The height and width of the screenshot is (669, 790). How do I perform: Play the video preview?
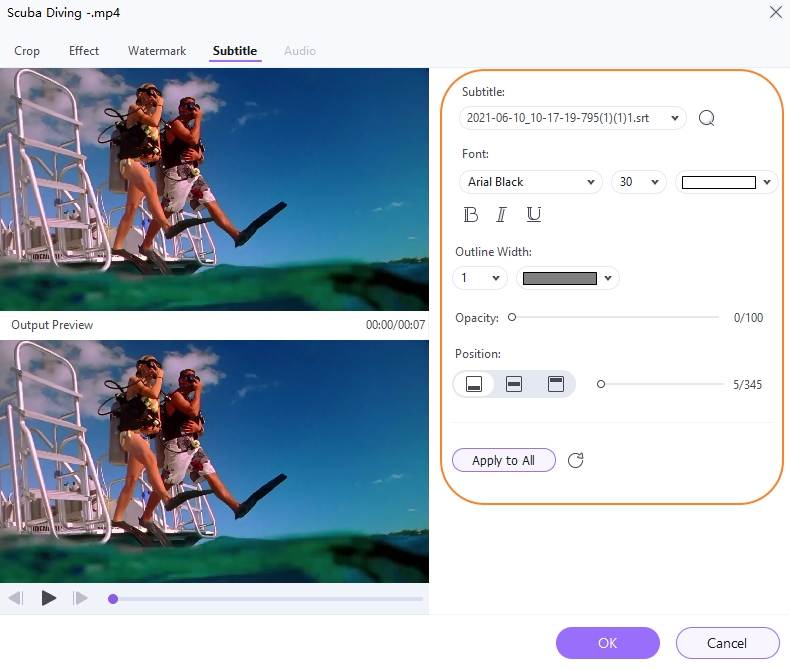pos(48,598)
